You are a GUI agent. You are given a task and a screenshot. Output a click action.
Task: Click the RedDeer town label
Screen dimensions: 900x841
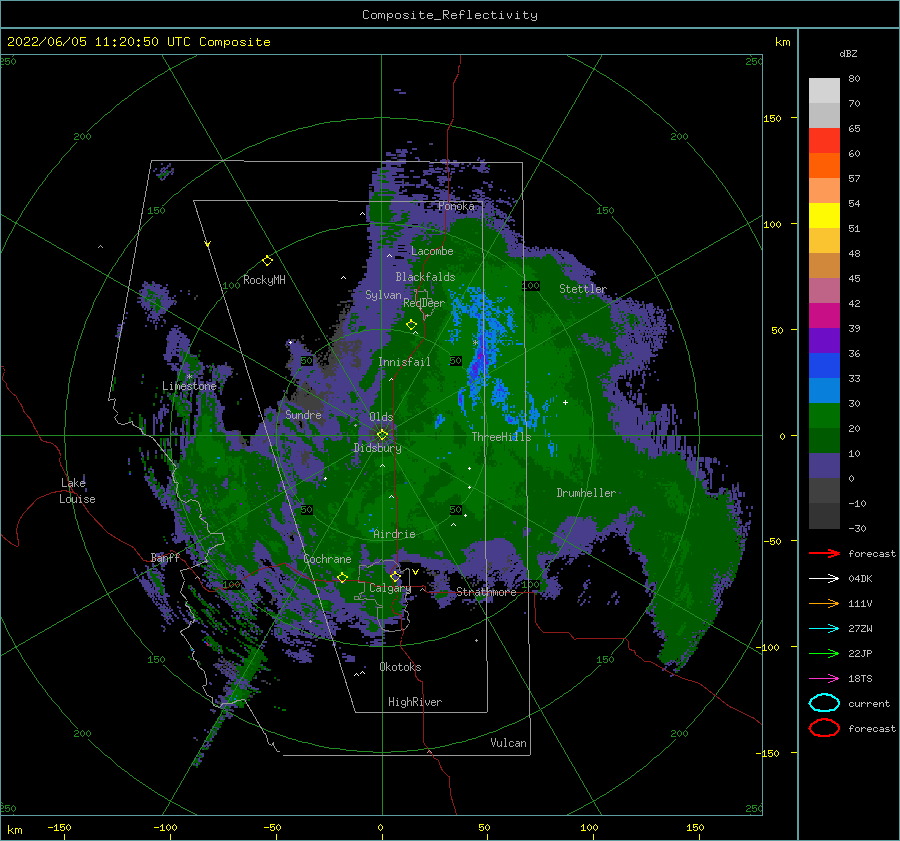424,303
